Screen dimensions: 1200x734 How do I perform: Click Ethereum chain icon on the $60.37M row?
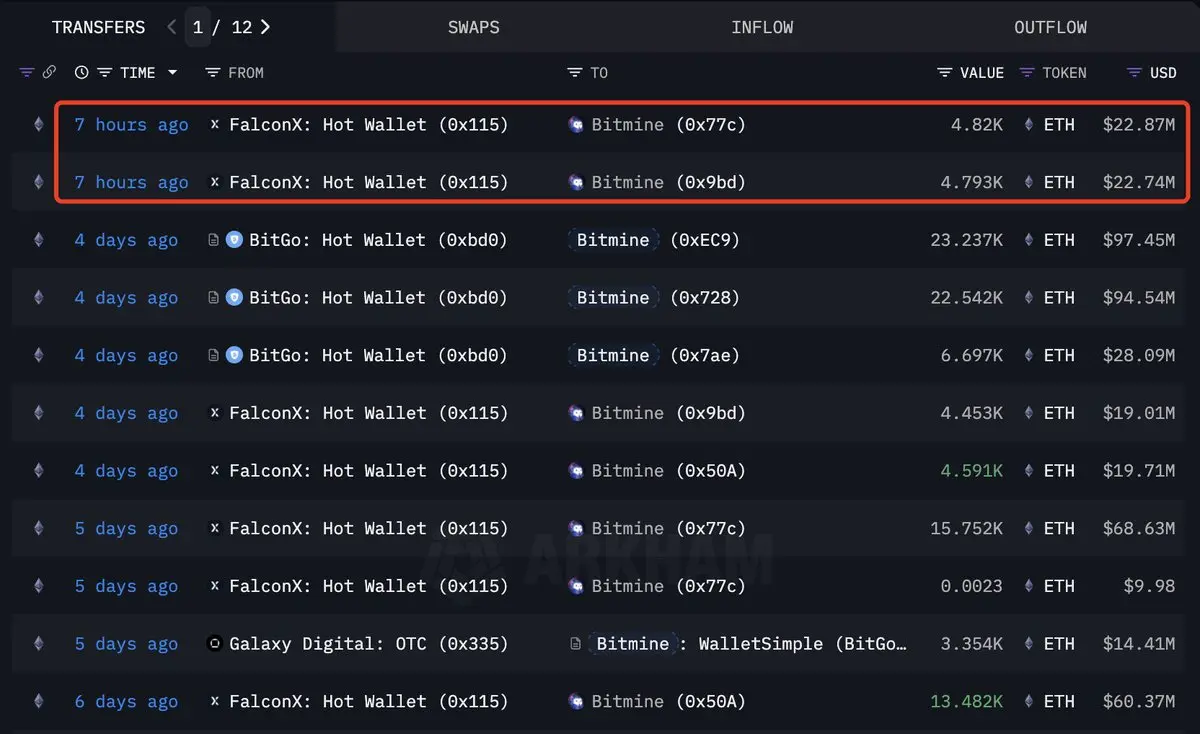point(39,702)
